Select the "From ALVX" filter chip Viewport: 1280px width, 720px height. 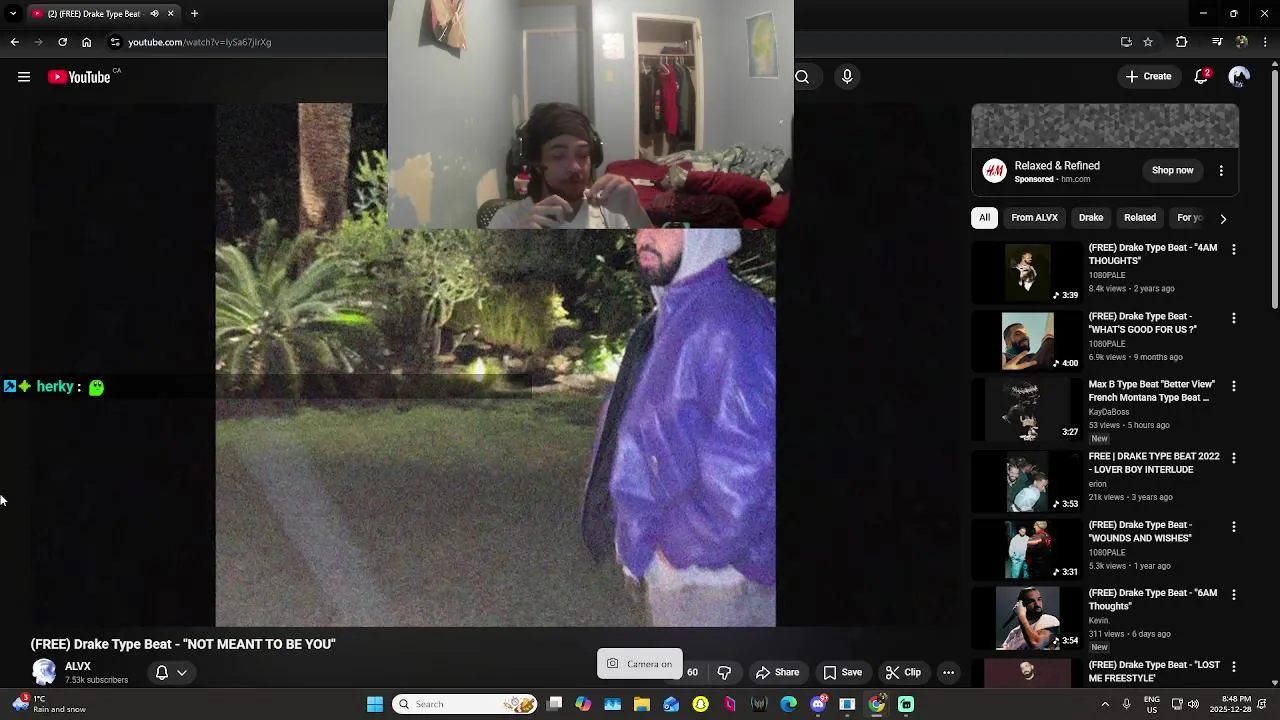pos(1034,218)
